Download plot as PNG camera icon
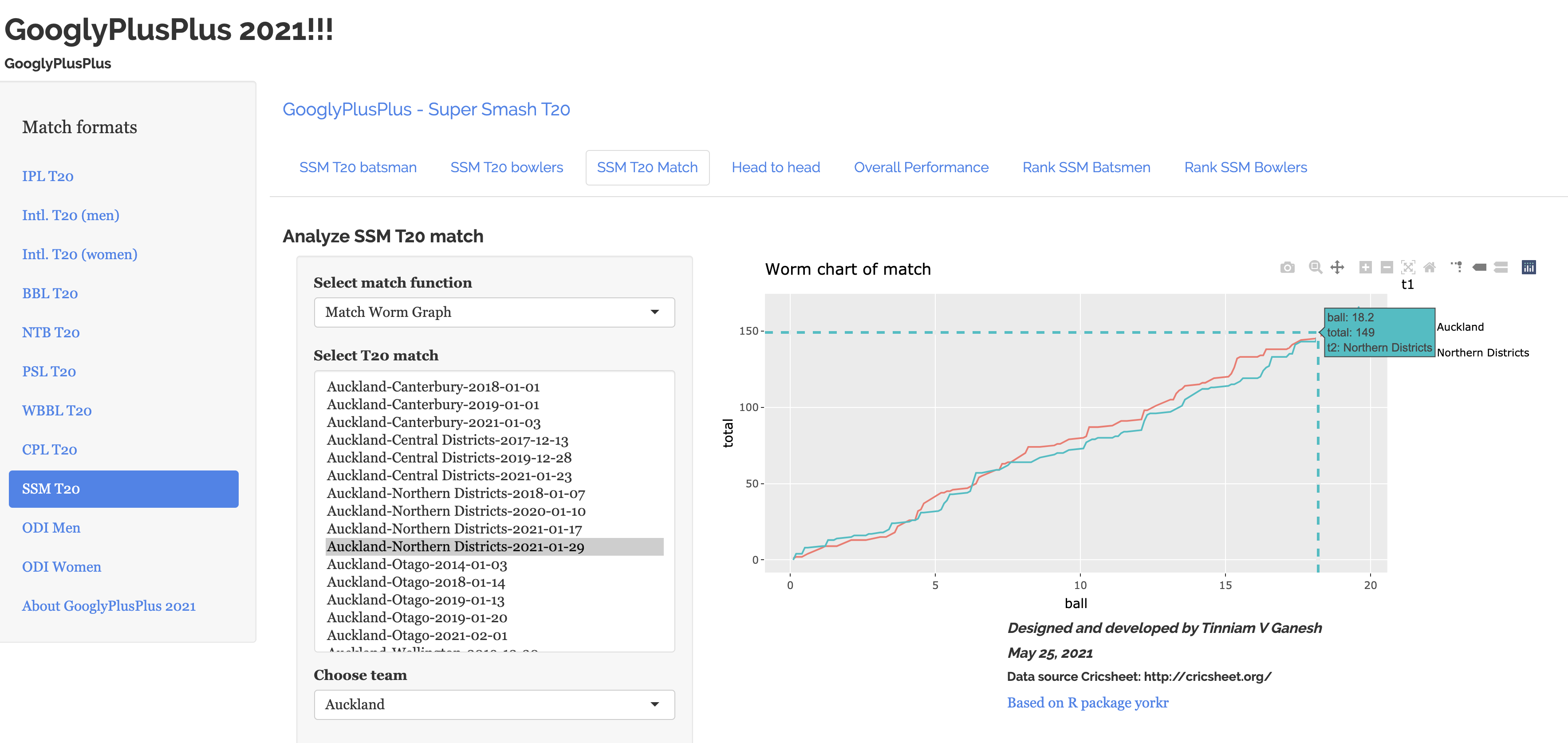 click(x=1287, y=267)
